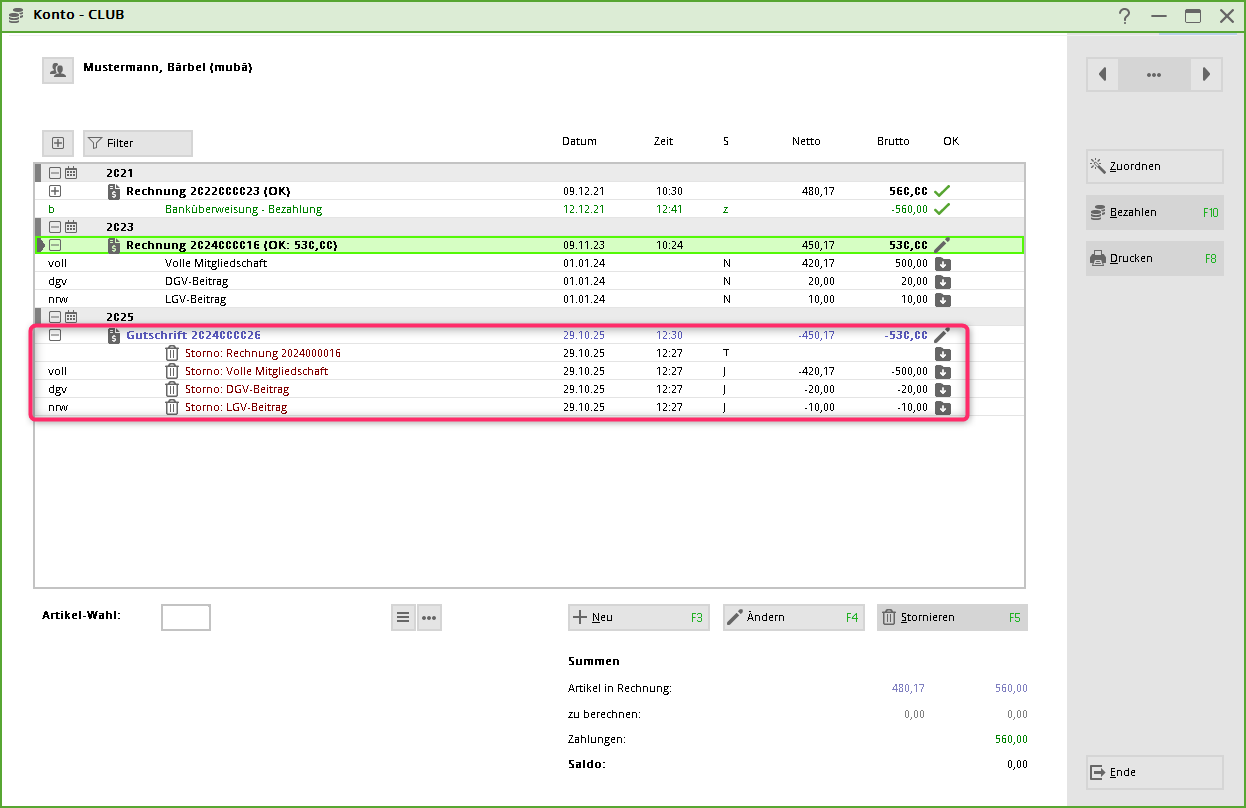The width and height of the screenshot is (1246, 808).
Task: Click the download arrow icon on Volle Mitgliedschaft row
Action: point(942,264)
